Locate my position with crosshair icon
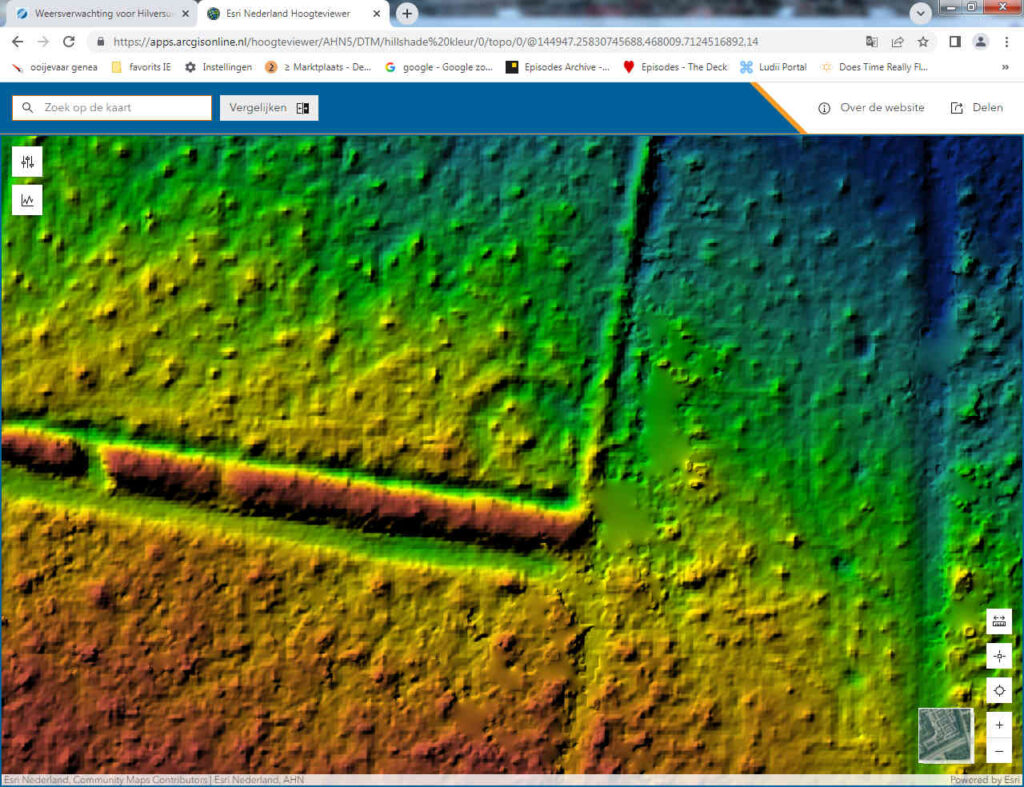The image size is (1024, 787). click(x=998, y=690)
